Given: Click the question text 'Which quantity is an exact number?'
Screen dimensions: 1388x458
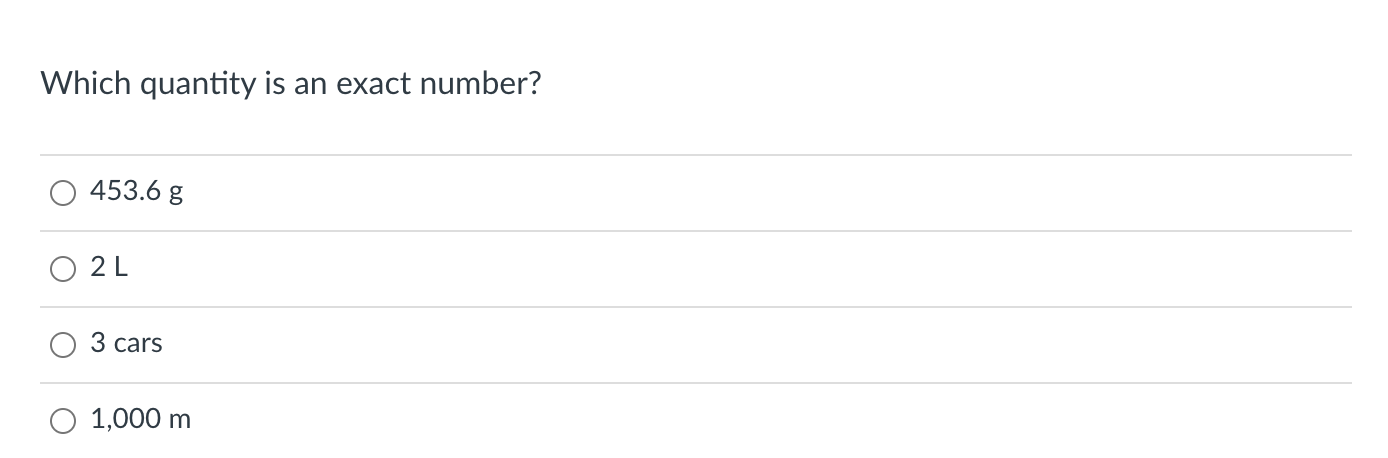Looking at the screenshot, I should 290,84.
